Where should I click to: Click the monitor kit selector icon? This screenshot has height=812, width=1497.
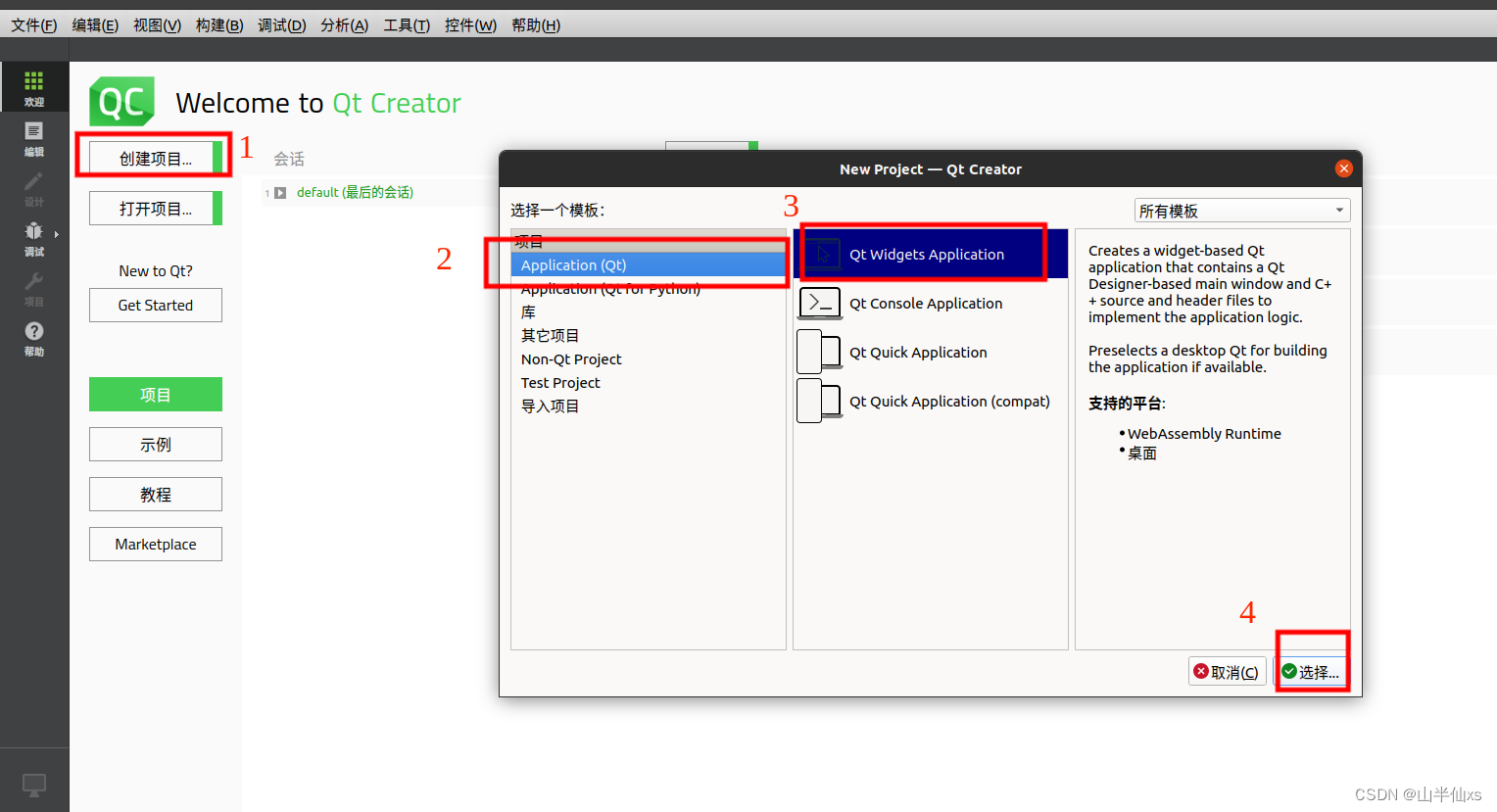tap(34, 785)
